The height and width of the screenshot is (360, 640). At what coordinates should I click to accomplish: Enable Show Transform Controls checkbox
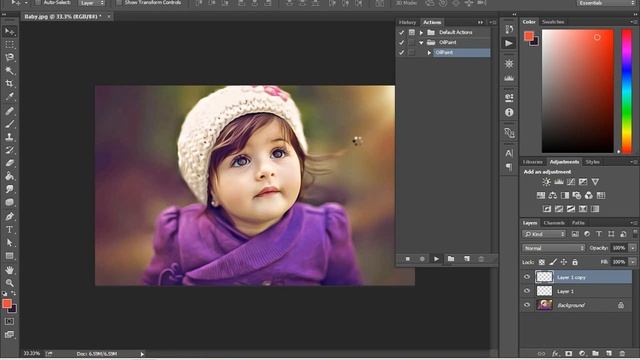(x=119, y=2)
